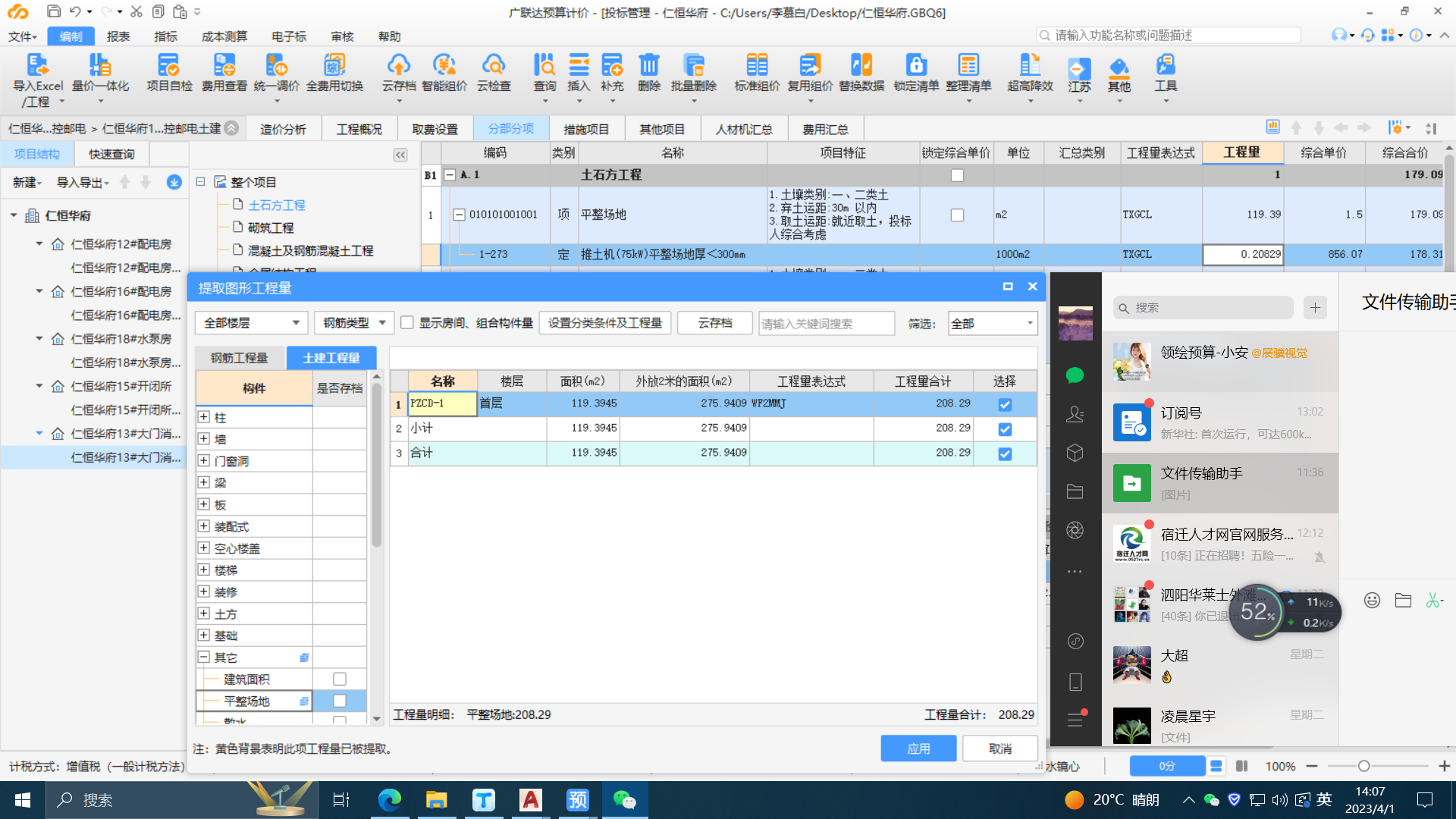The height and width of the screenshot is (819, 1456).
Task: Click the 导入导出 button
Action: pos(83,182)
